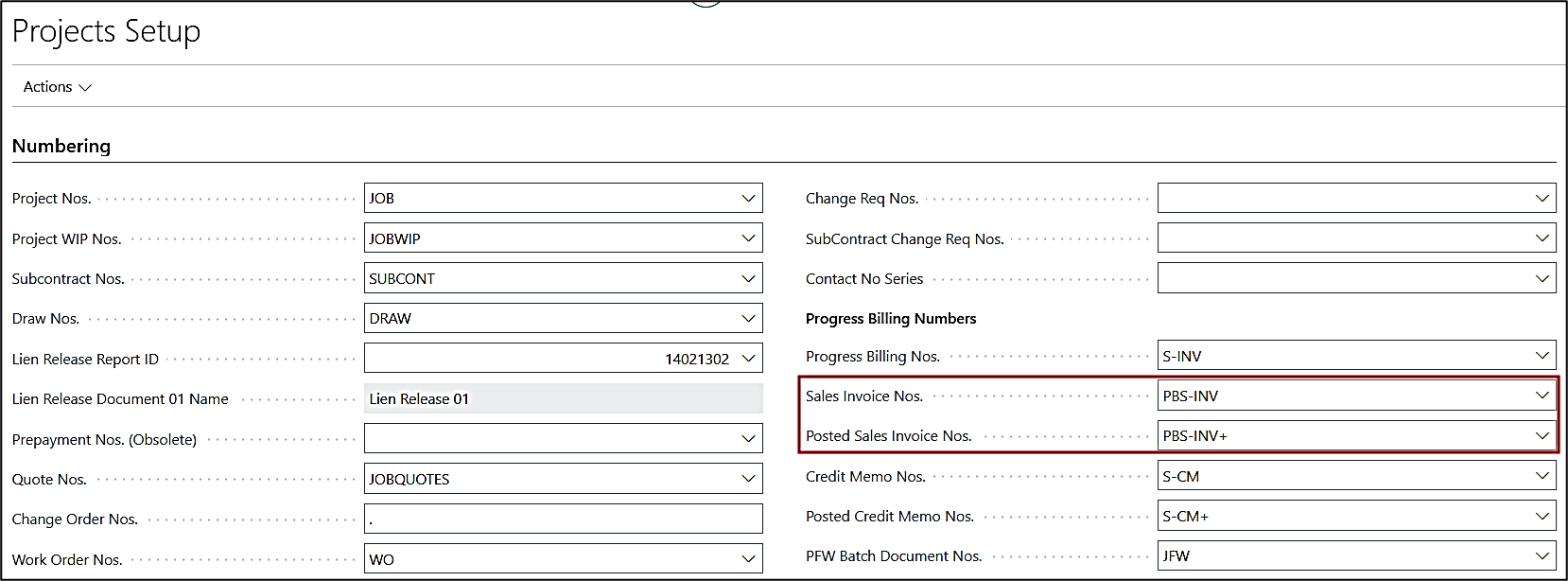
Task: Click the Lien Release Document 01 Name field
Action: [x=563, y=399]
